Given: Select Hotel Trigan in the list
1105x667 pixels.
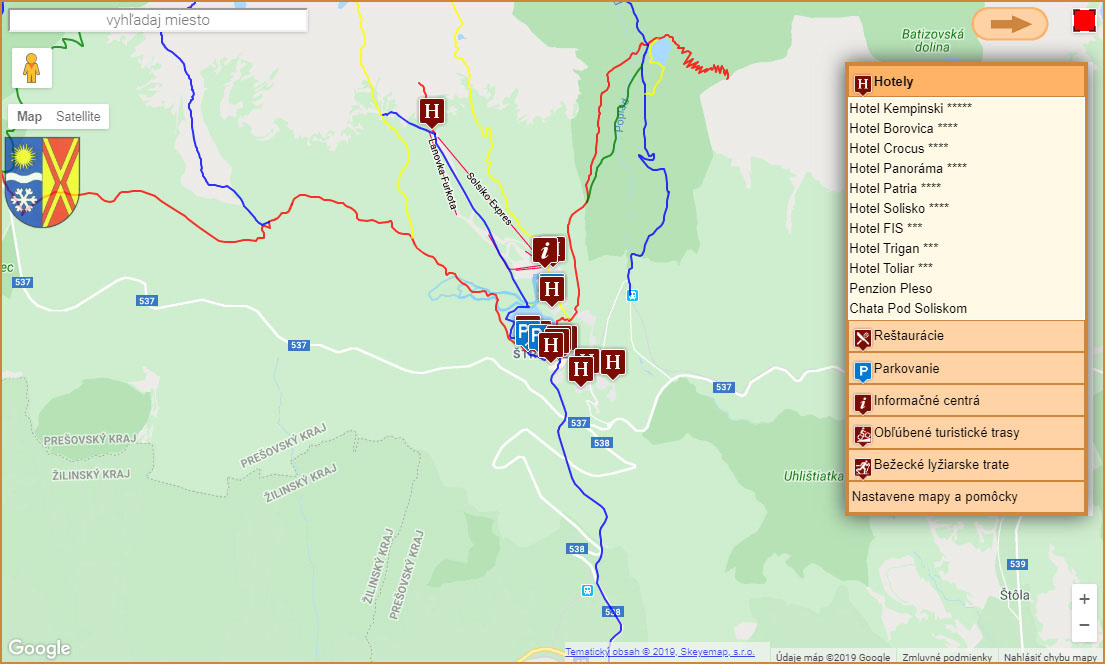Looking at the screenshot, I should [894, 248].
